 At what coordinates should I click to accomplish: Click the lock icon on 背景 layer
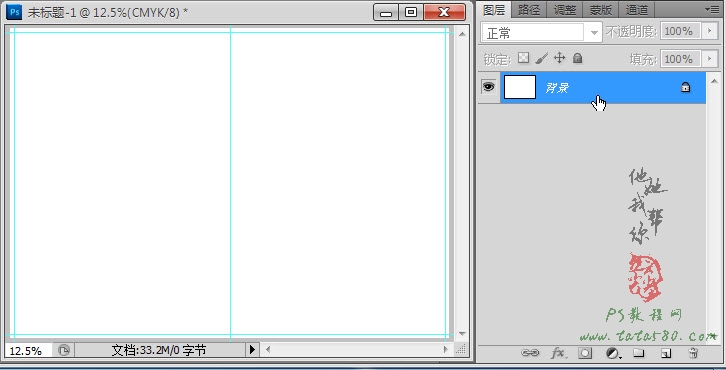point(685,87)
